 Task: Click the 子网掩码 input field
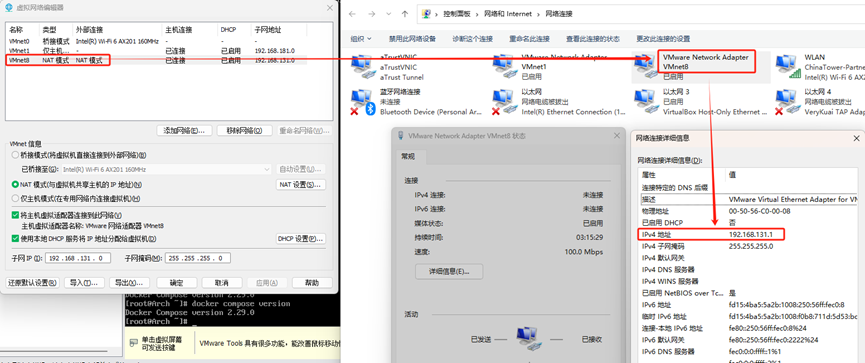[x=197, y=258]
